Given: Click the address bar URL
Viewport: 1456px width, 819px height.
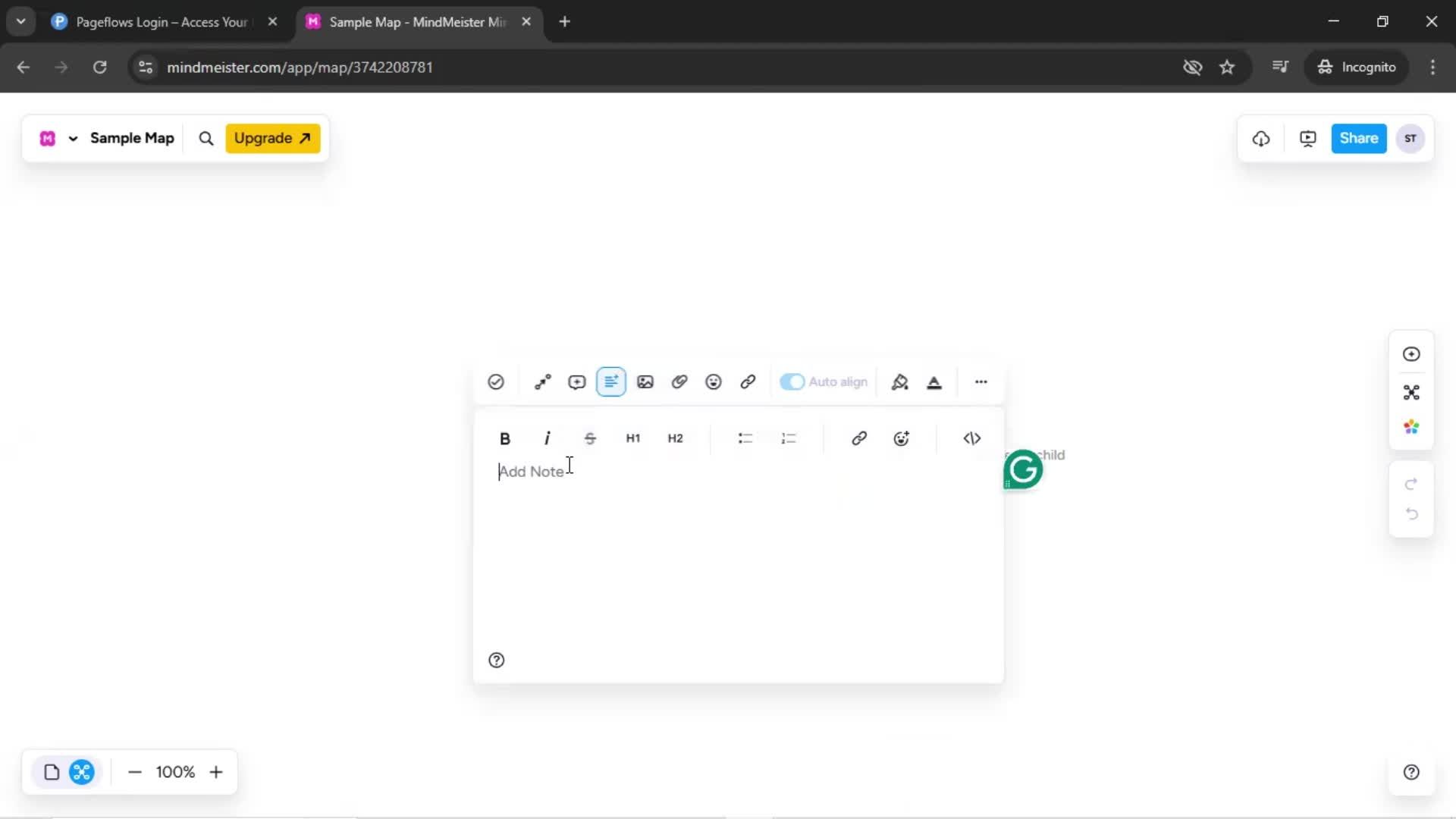Looking at the screenshot, I should pyautogui.click(x=300, y=67).
